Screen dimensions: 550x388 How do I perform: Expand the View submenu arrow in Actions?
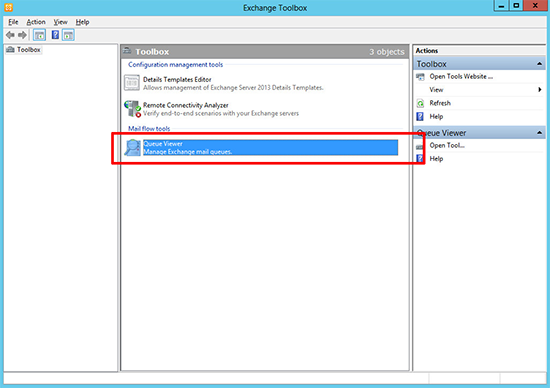(x=540, y=90)
